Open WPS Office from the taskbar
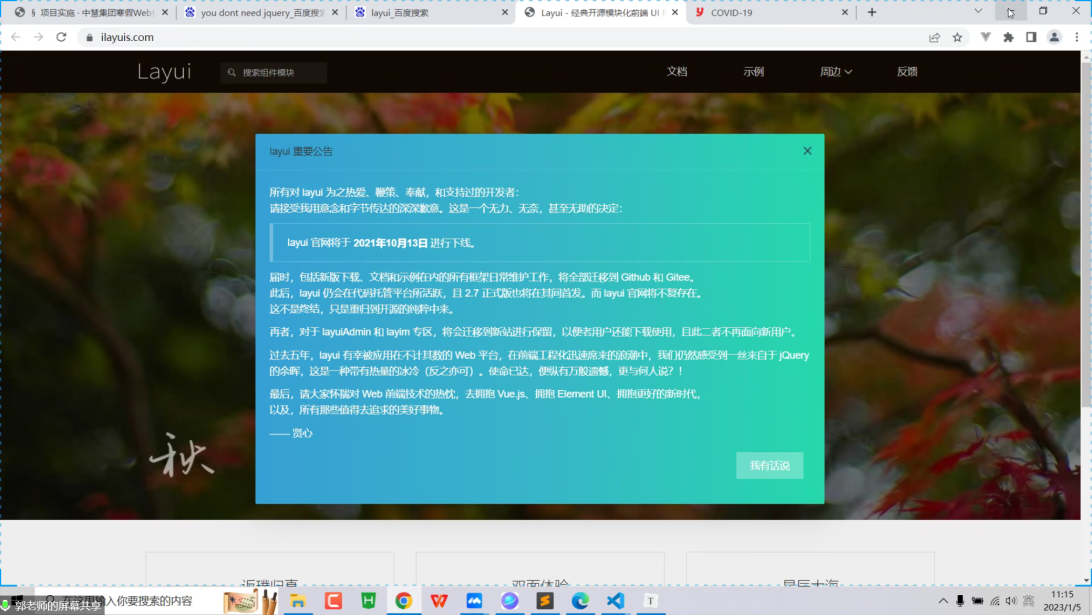1092x615 pixels. (439, 600)
